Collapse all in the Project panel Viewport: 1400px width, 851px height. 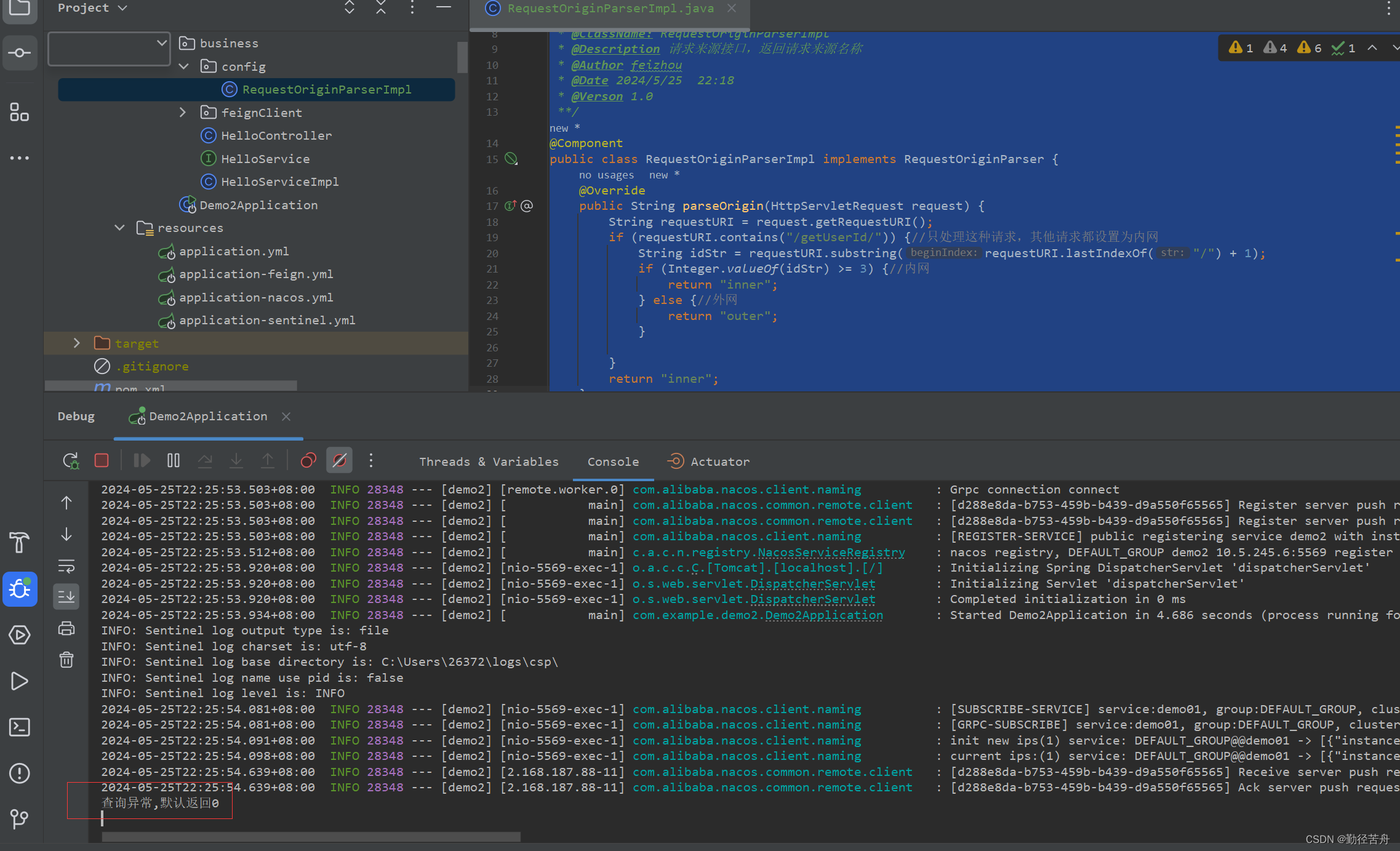381,7
